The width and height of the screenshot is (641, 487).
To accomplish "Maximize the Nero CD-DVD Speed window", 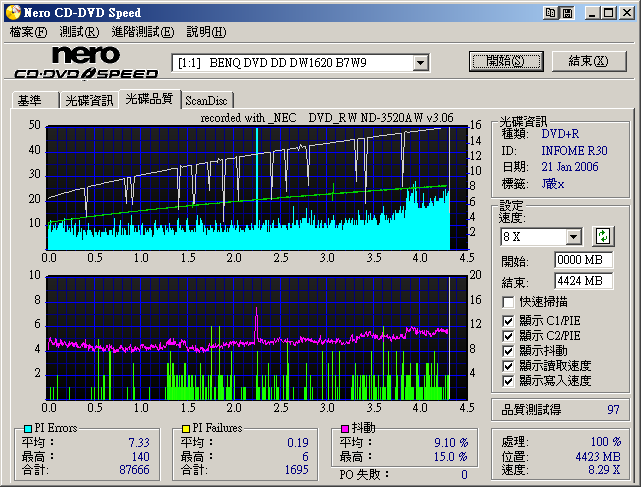I will pyautogui.click(x=609, y=13).
